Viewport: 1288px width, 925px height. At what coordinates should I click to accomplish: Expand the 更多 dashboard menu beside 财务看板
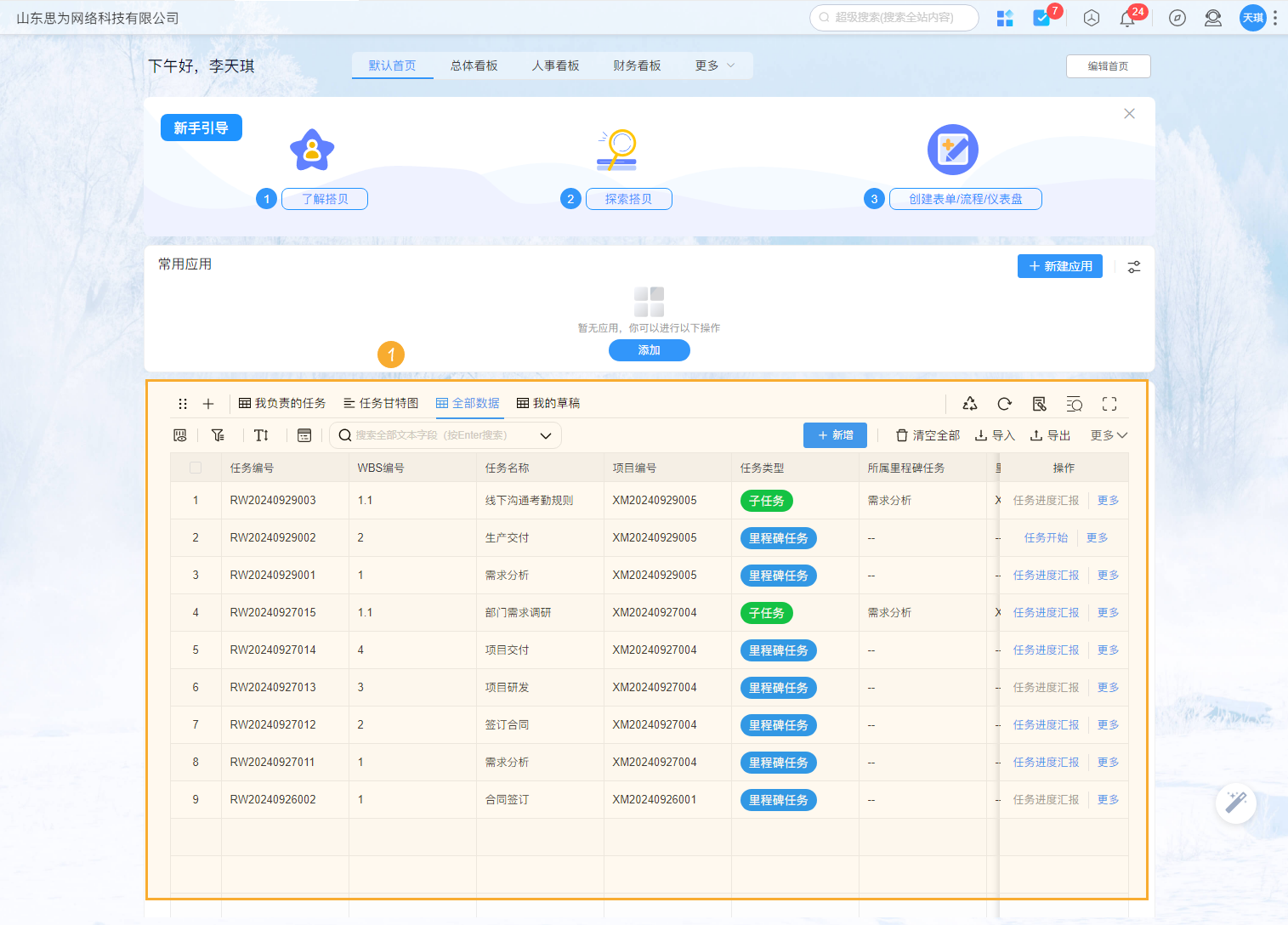(x=714, y=65)
